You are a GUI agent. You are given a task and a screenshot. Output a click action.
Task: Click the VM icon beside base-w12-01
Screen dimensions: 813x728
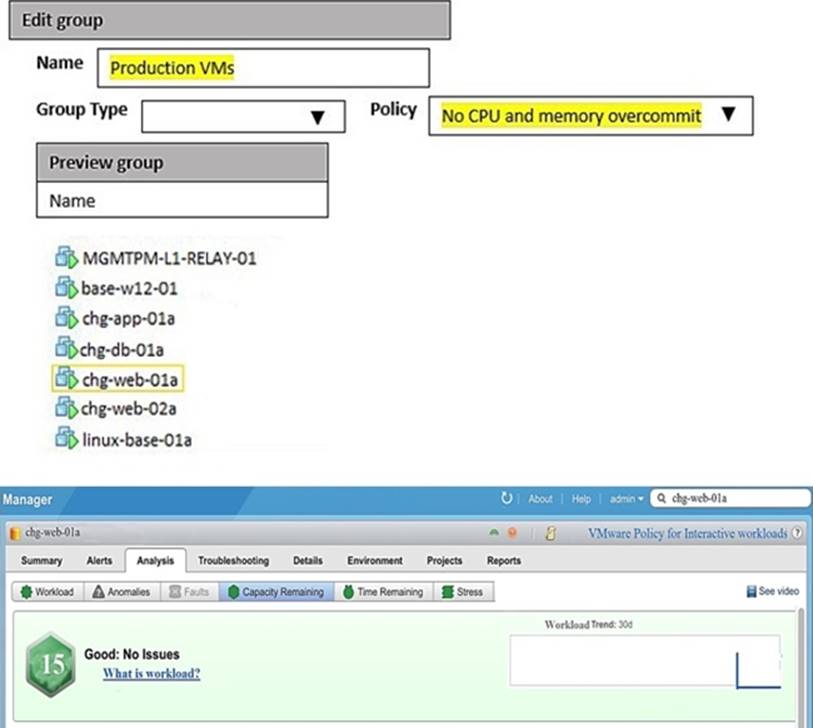pyautogui.click(x=66, y=287)
